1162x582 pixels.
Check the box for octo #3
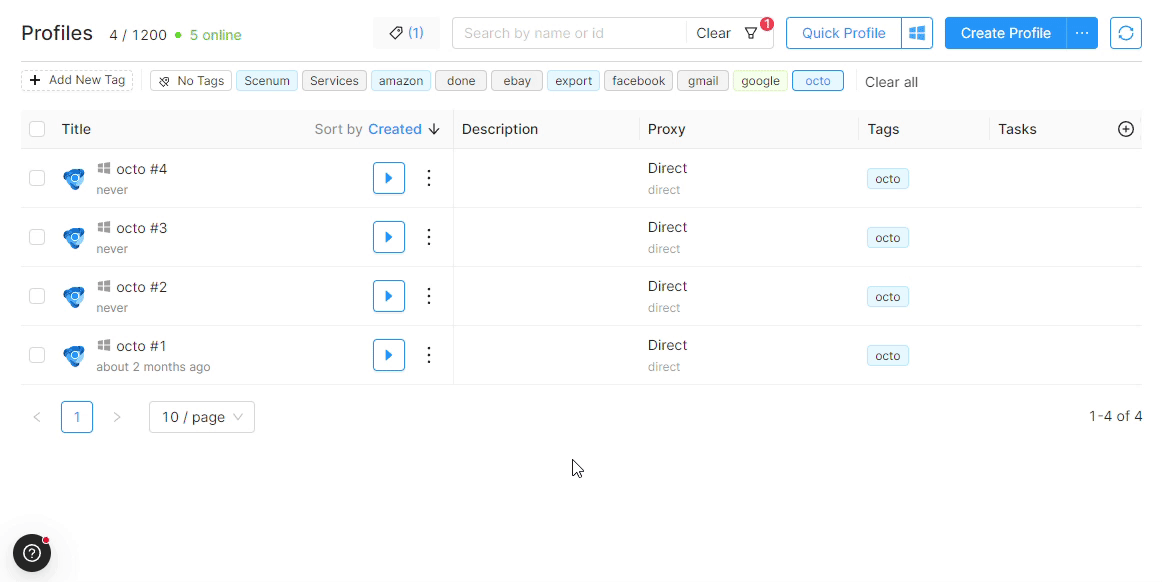37,237
